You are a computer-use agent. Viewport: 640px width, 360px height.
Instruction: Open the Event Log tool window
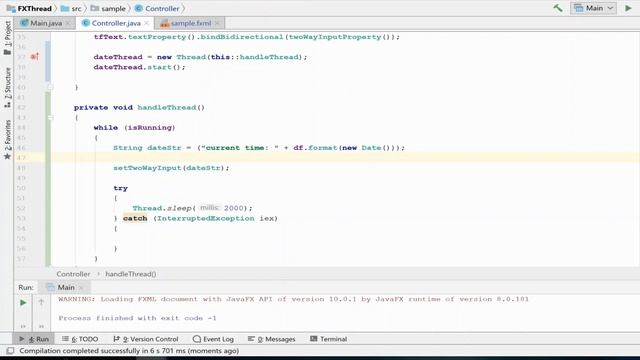coord(213,339)
